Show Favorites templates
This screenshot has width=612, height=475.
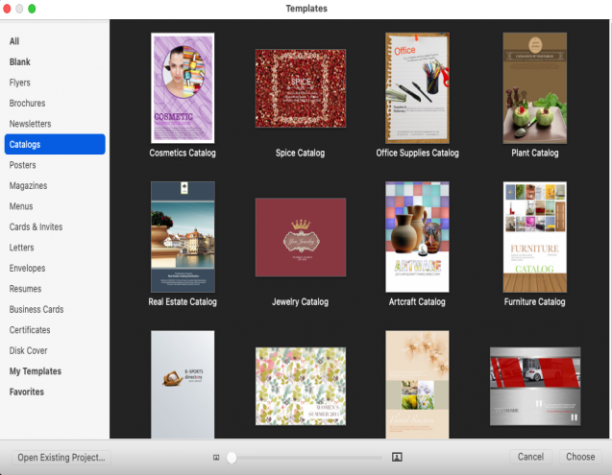coord(27,392)
